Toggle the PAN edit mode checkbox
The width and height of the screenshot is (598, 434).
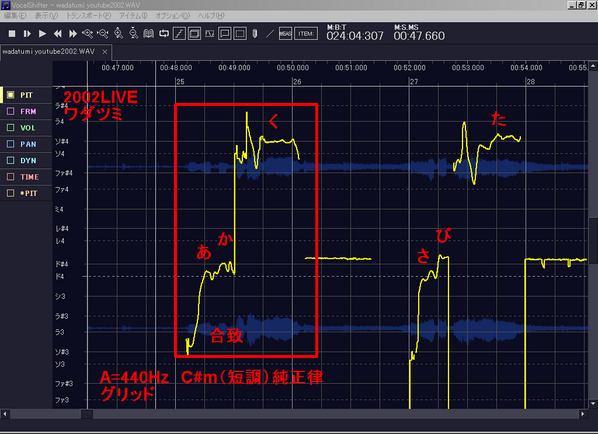point(11,144)
